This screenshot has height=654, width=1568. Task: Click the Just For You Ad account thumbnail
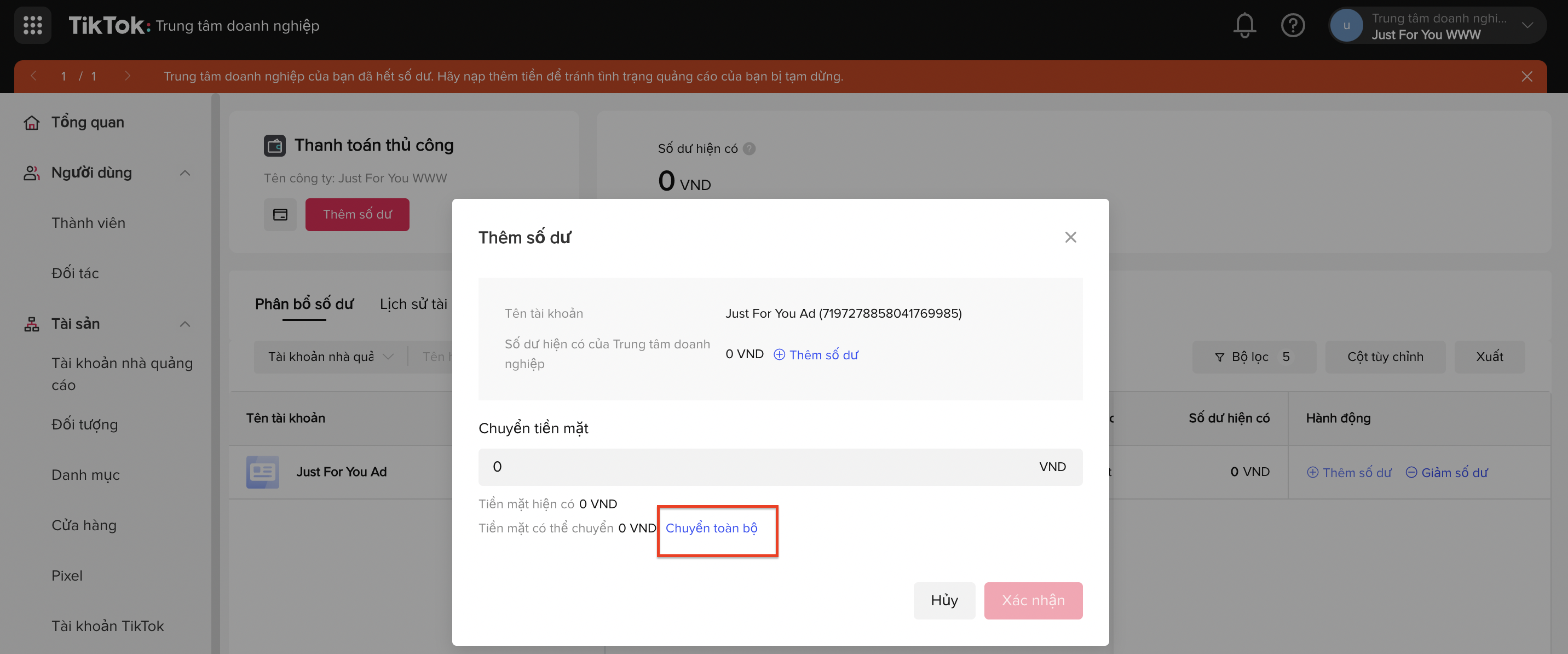point(262,472)
